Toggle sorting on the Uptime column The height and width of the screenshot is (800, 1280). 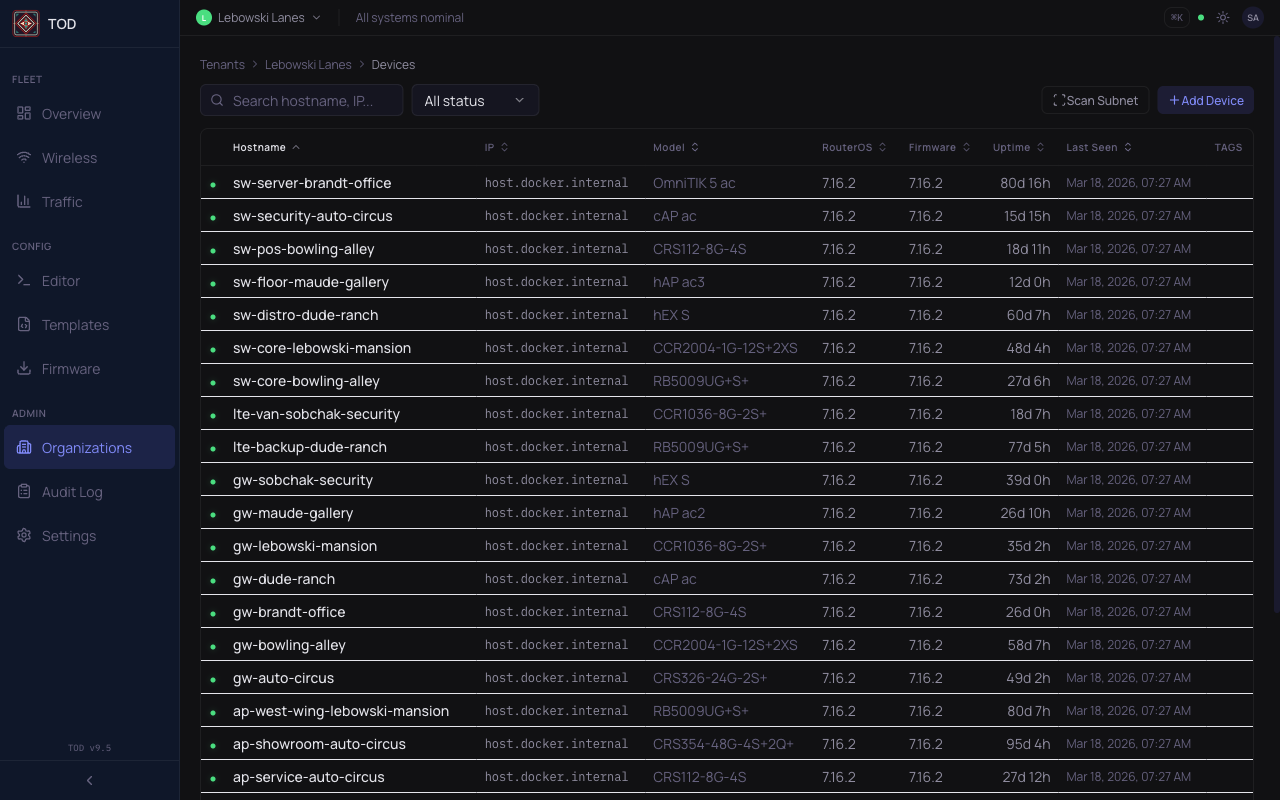[1018, 147]
